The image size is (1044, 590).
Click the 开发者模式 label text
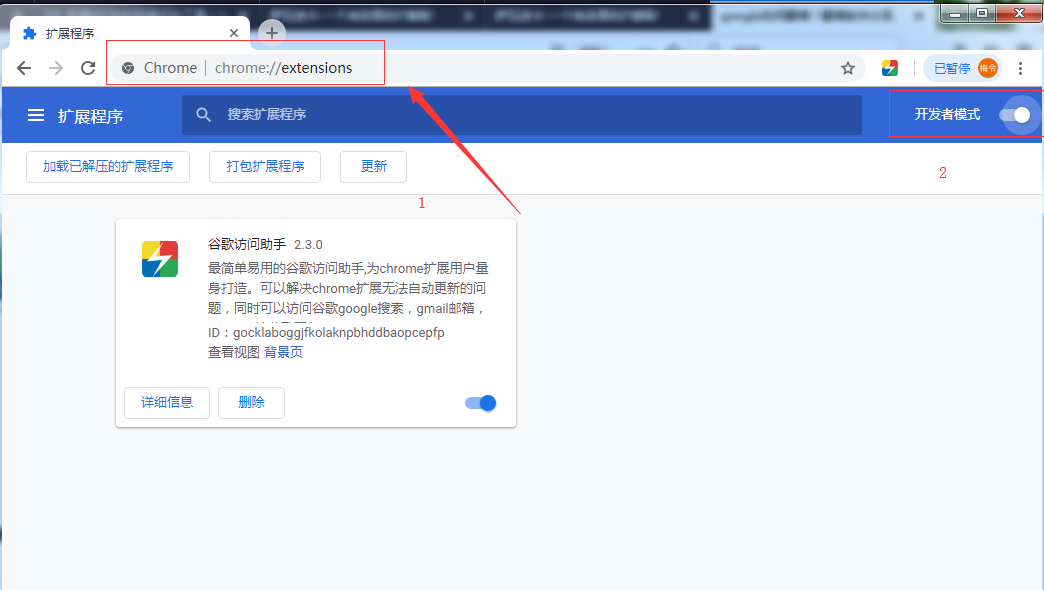click(x=947, y=115)
